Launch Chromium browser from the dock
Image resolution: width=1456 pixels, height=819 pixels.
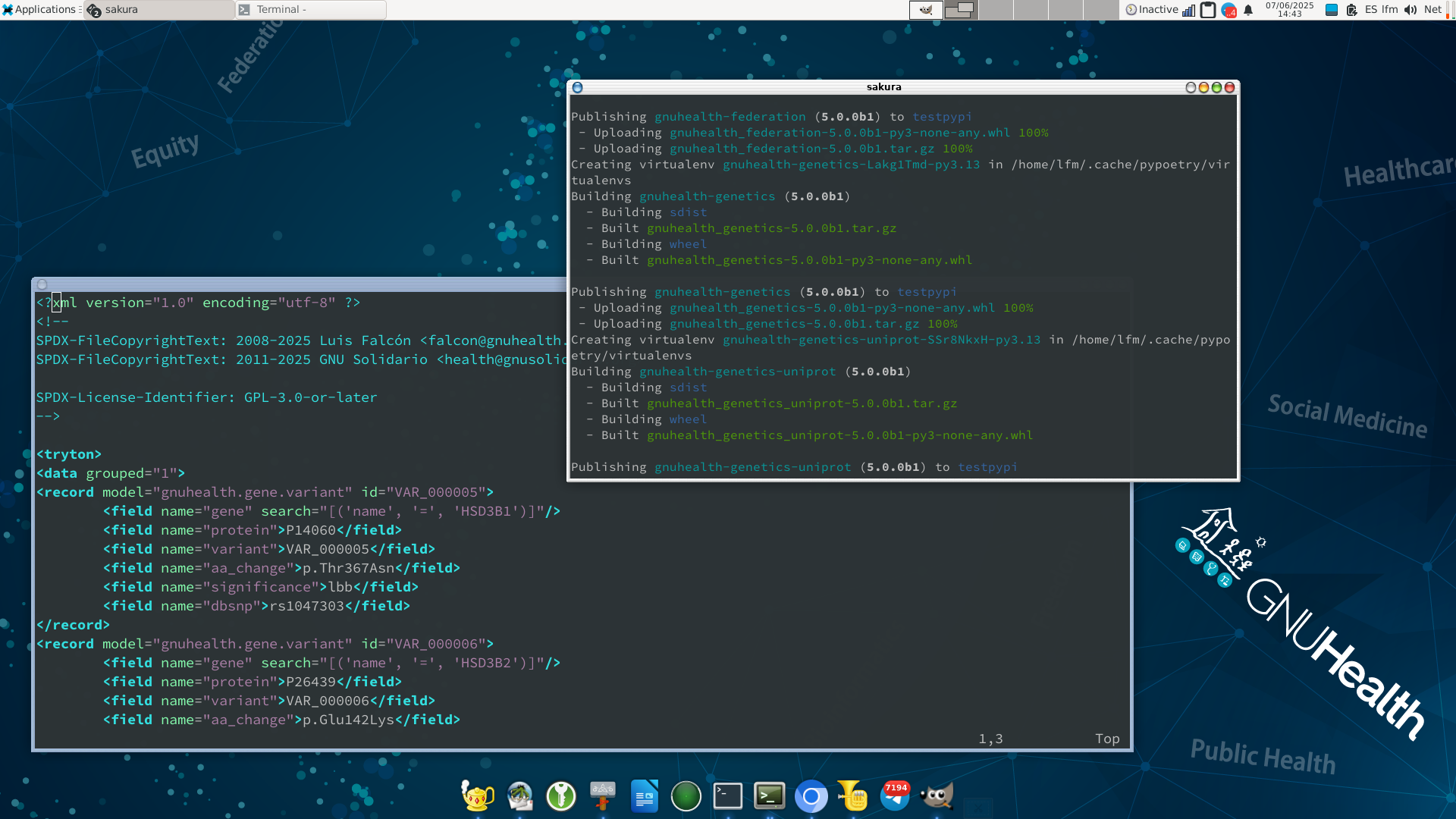coord(811,796)
